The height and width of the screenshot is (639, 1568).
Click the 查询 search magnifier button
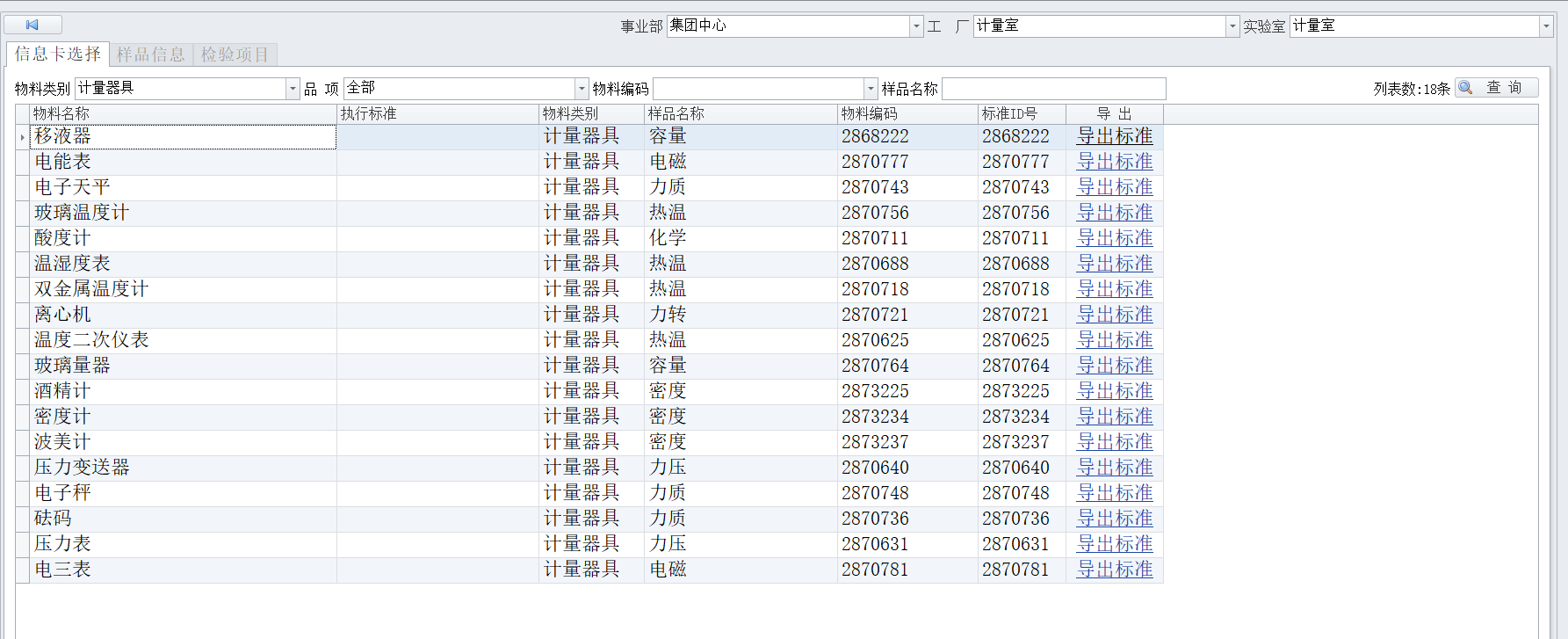click(x=1496, y=88)
